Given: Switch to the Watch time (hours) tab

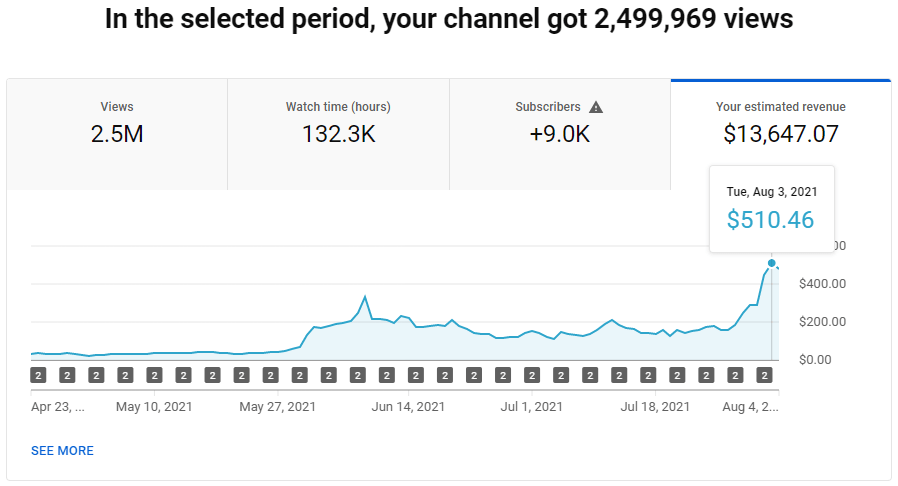Looking at the screenshot, I should [338, 135].
